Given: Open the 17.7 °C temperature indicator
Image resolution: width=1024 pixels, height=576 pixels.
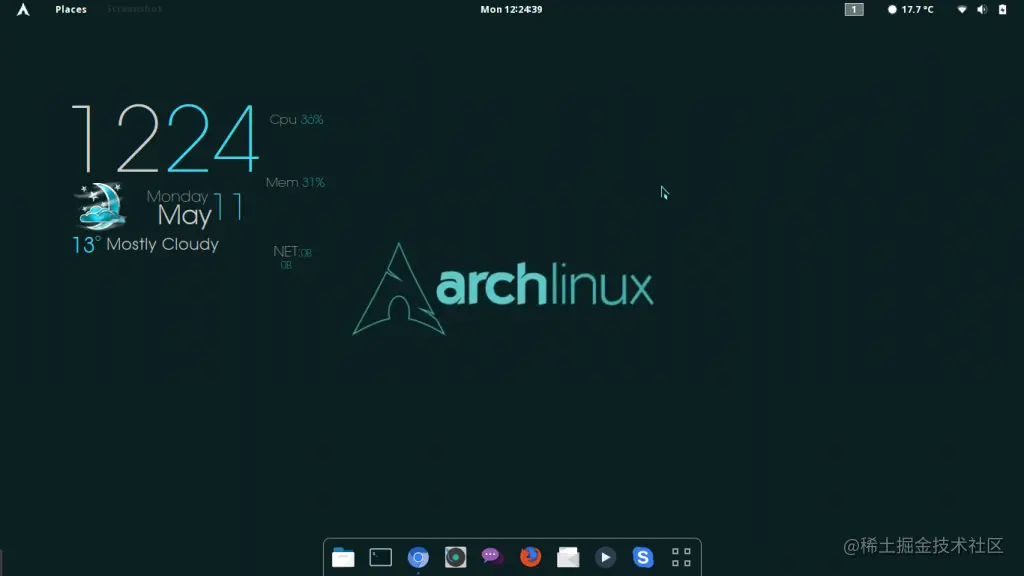Looking at the screenshot, I should (x=910, y=9).
